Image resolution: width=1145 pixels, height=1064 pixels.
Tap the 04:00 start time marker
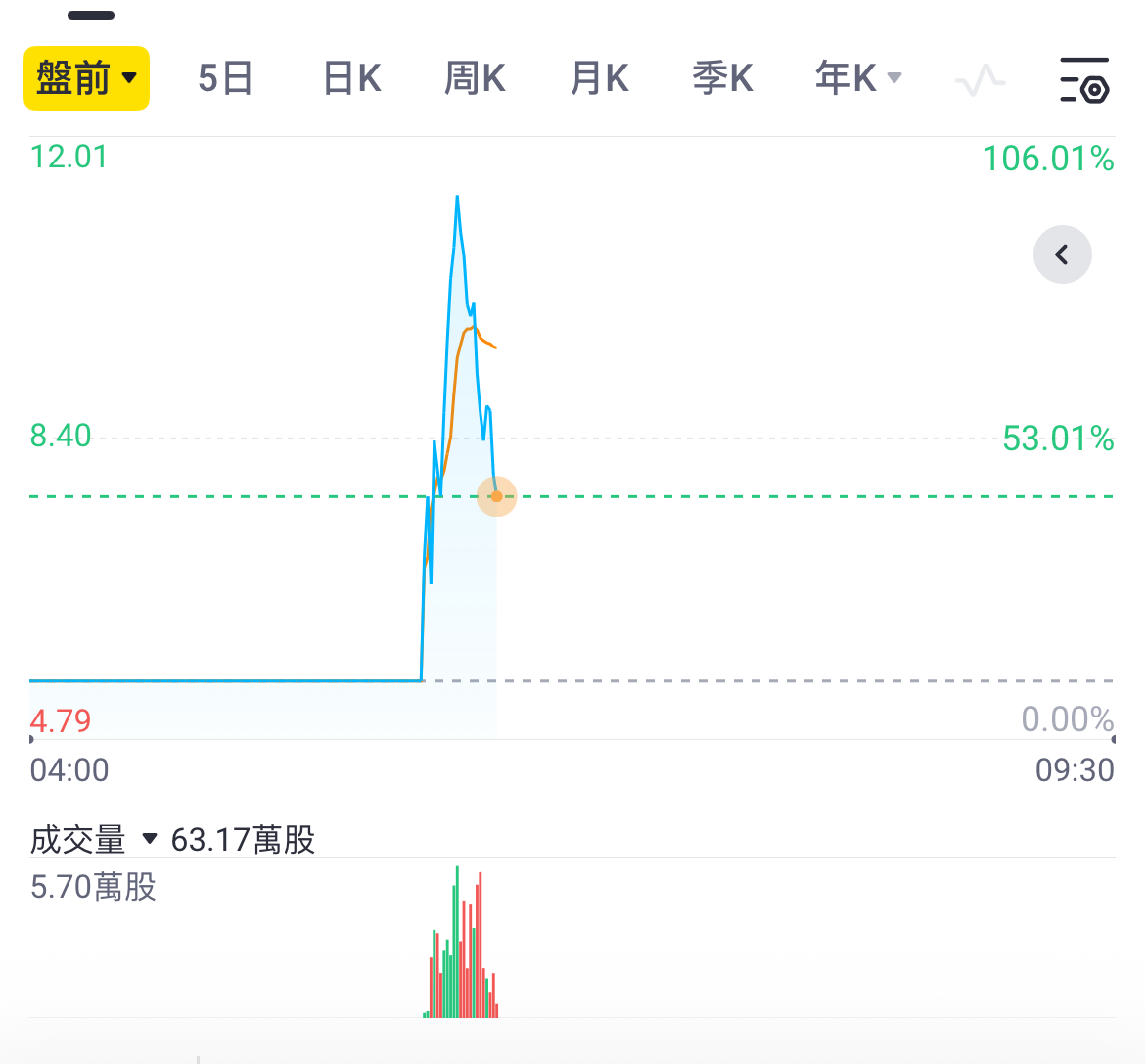click(69, 769)
